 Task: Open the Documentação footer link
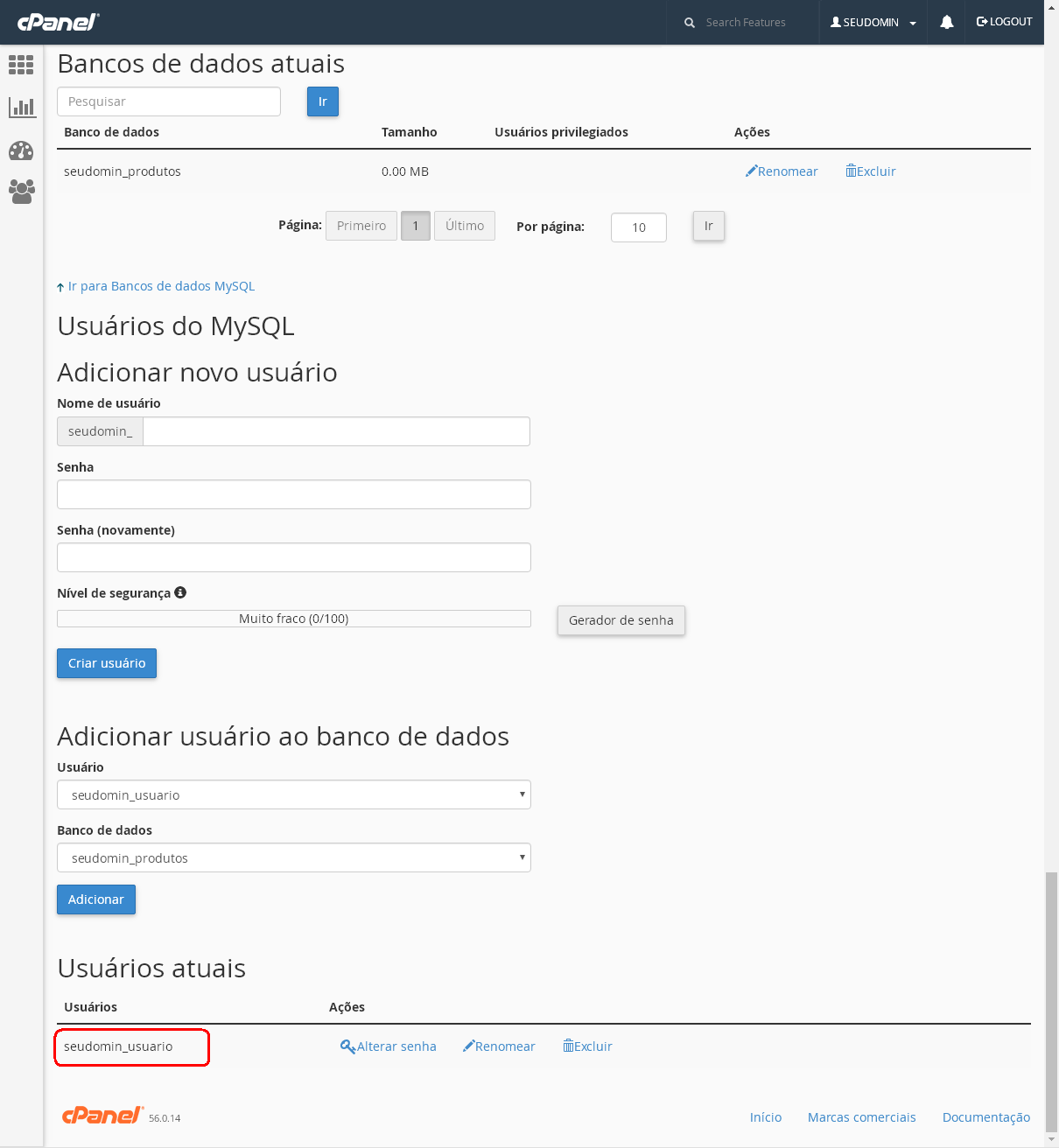coord(986,1117)
